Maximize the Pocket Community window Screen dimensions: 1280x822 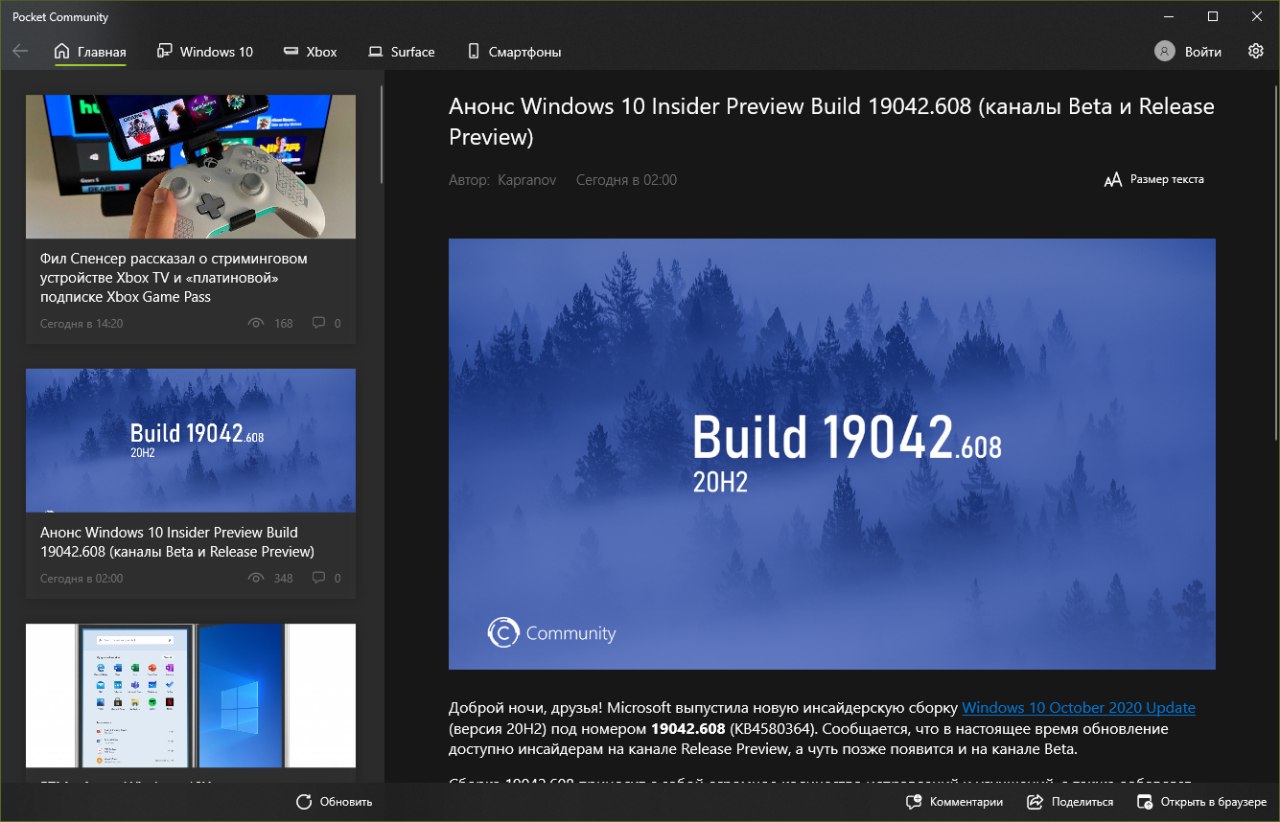1212,16
